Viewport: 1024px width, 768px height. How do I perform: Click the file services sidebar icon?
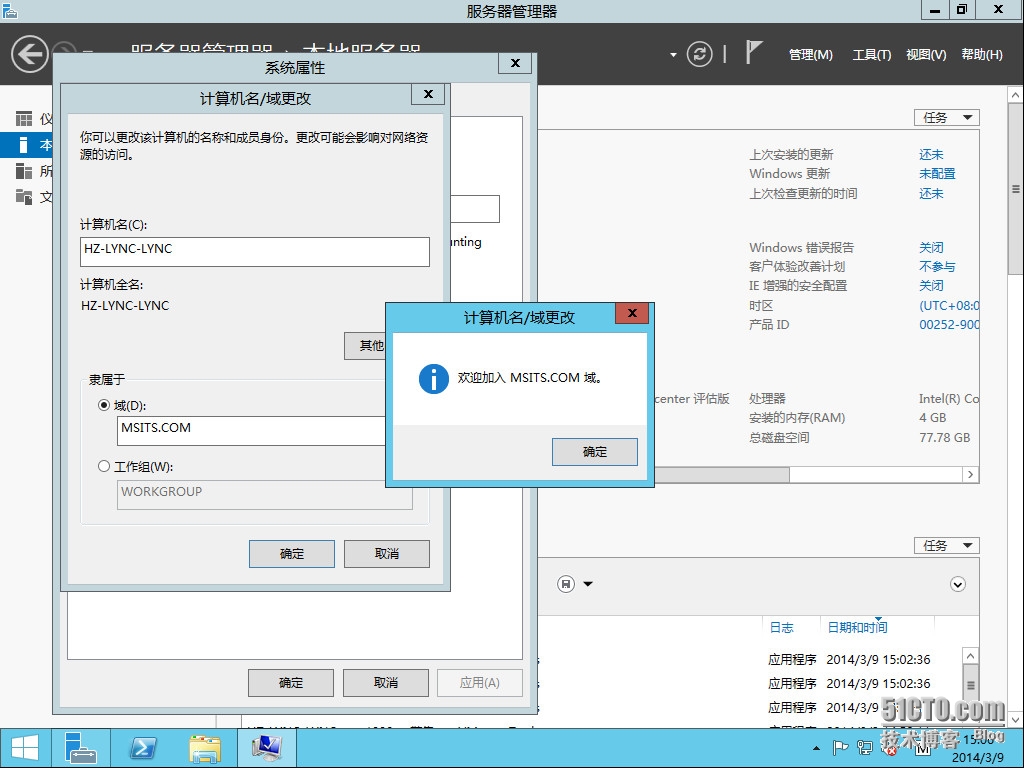24,197
